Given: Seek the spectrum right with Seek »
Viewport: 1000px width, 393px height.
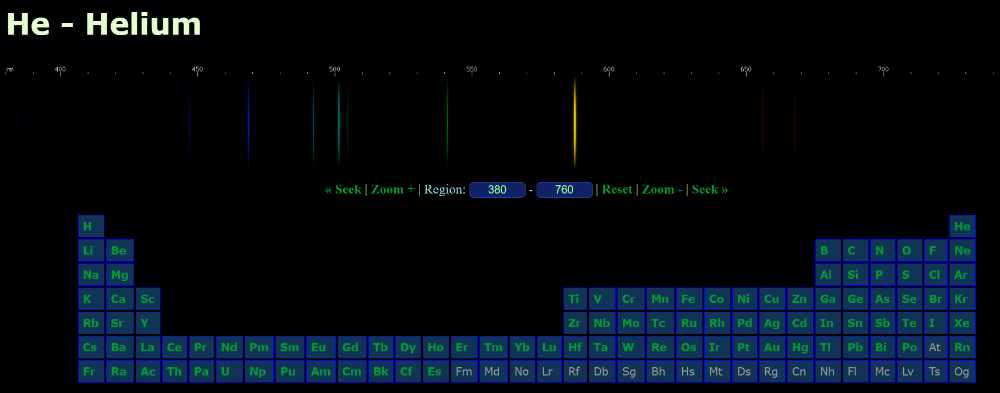Looking at the screenshot, I should [710, 189].
